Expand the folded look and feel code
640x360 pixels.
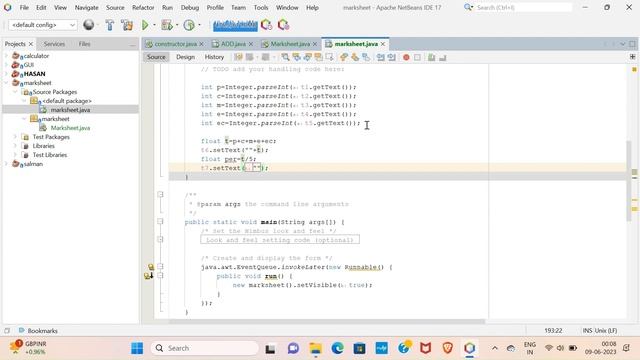point(160,240)
